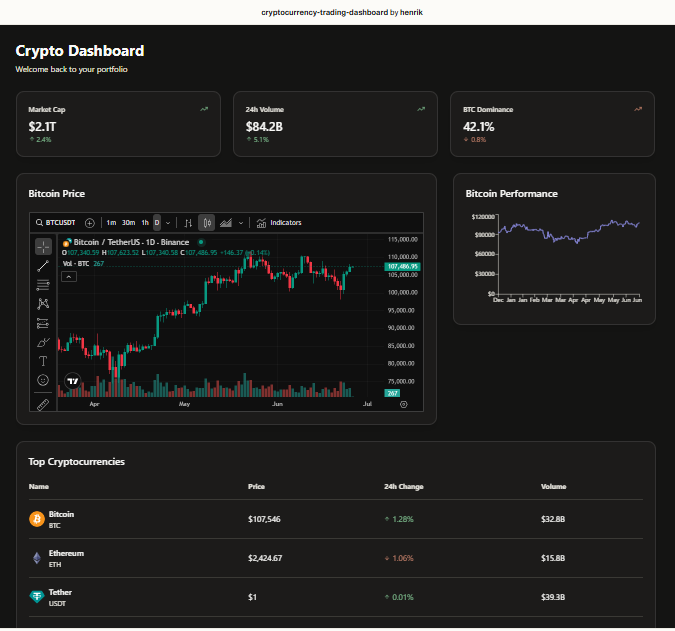Click the green market open status dot

[x=201, y=242]
